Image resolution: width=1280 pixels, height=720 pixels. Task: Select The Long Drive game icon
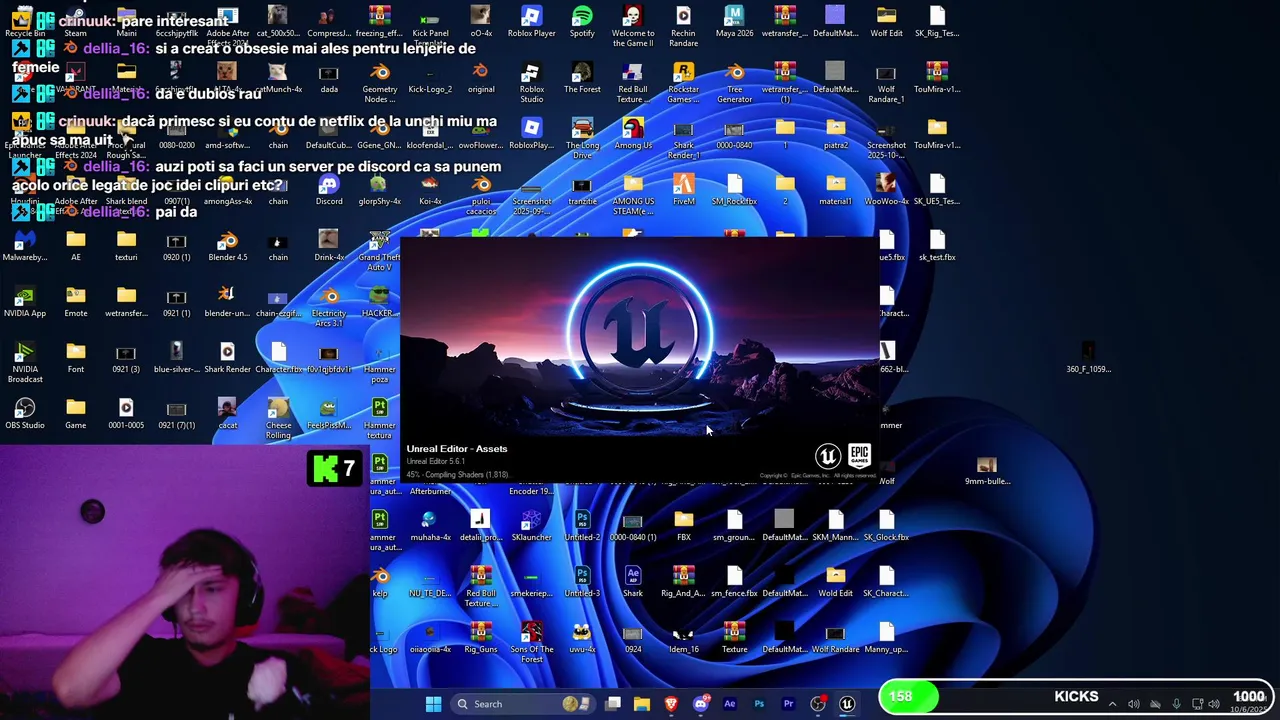(x=582, y=138)
